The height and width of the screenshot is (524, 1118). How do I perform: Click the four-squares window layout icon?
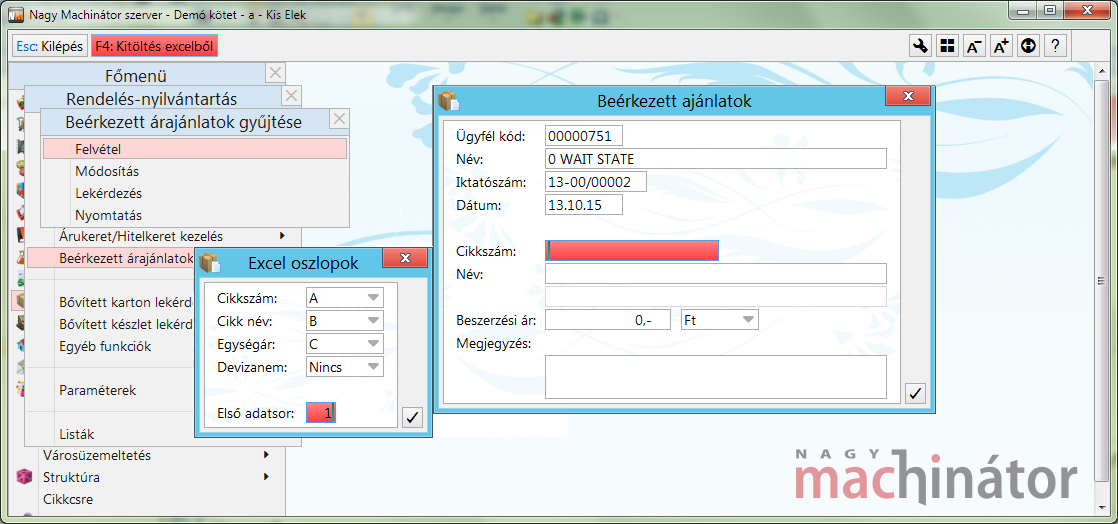tap(947, 46)
